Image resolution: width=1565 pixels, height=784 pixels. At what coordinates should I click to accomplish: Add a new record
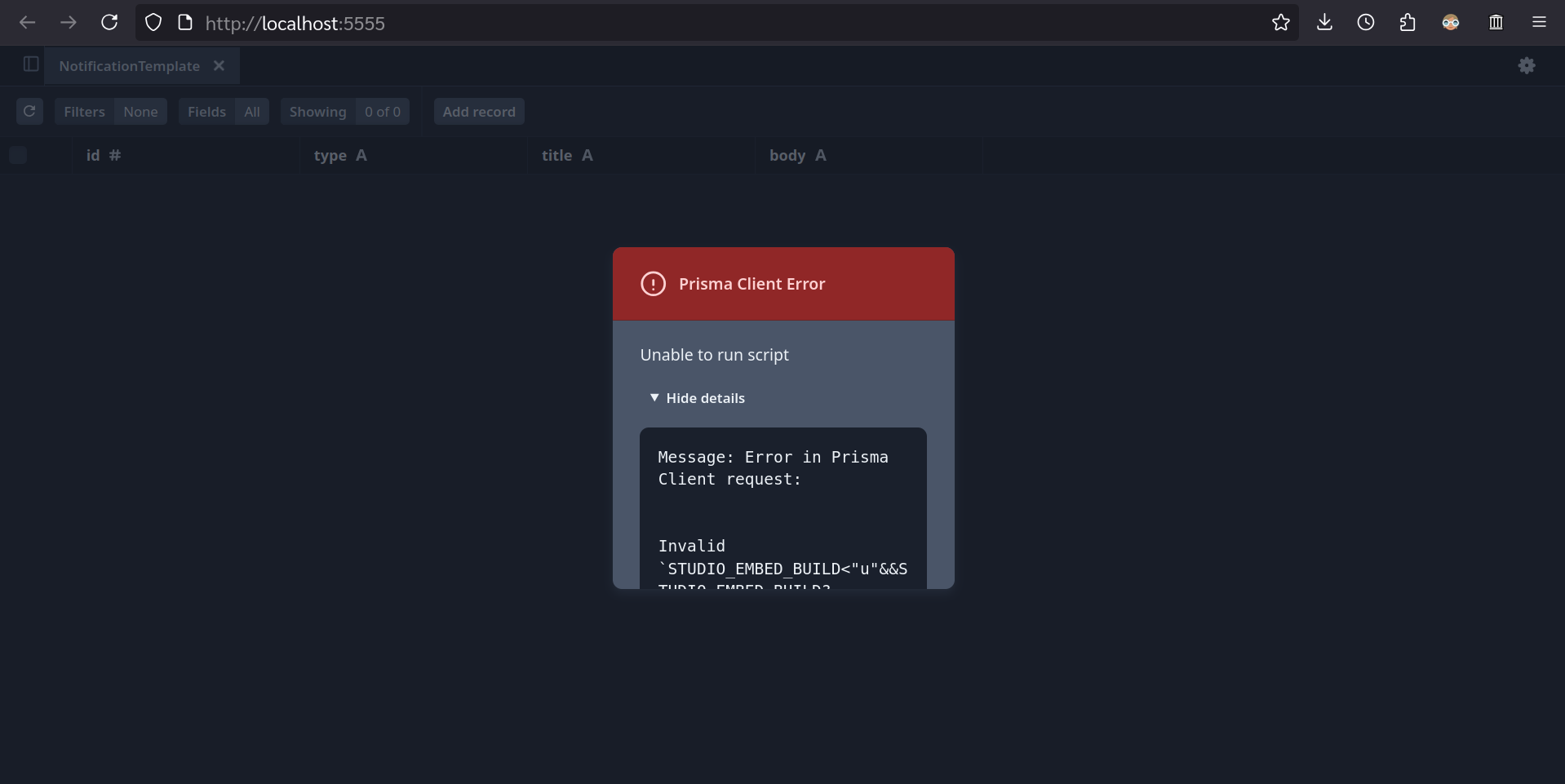point(479,111)
